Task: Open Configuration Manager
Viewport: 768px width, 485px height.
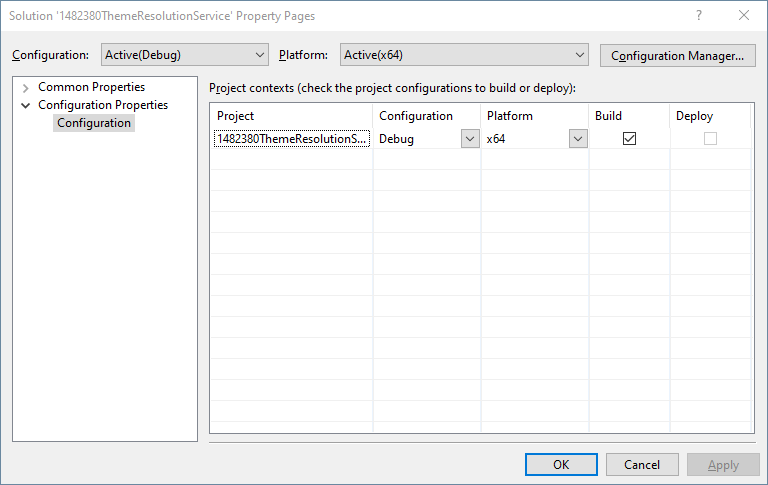Action: pyautogui.click(x=677, y=55)
